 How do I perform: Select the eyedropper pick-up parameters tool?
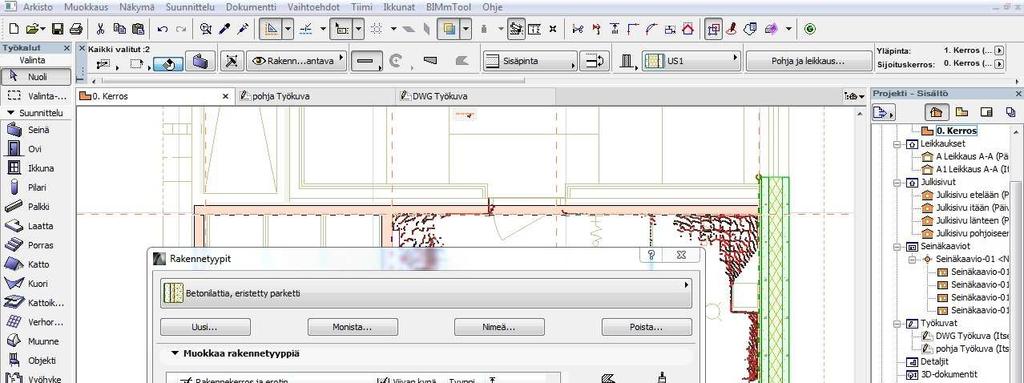225,29
